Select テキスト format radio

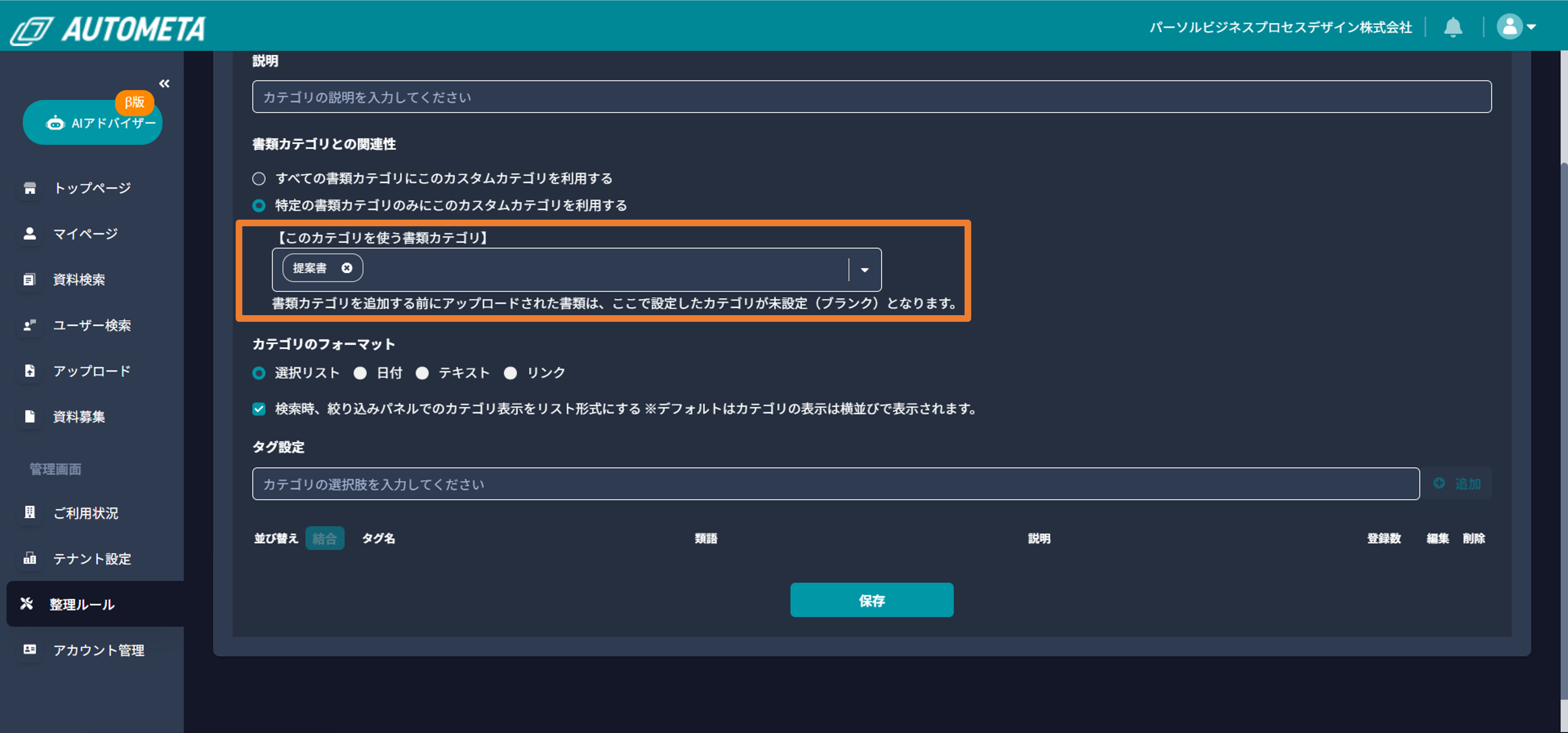coord(422,373)
